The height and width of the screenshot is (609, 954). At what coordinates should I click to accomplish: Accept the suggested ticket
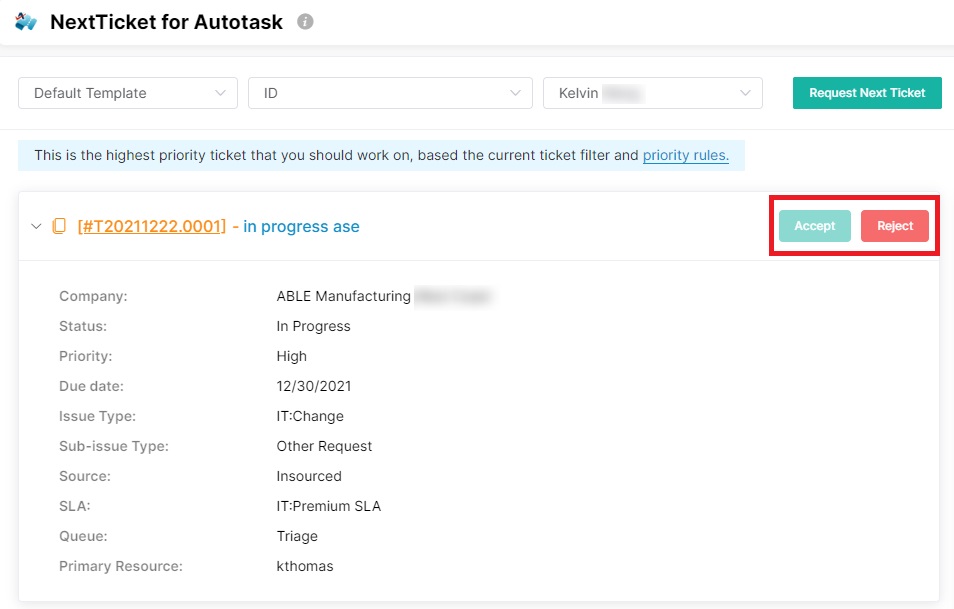(814, 226)
